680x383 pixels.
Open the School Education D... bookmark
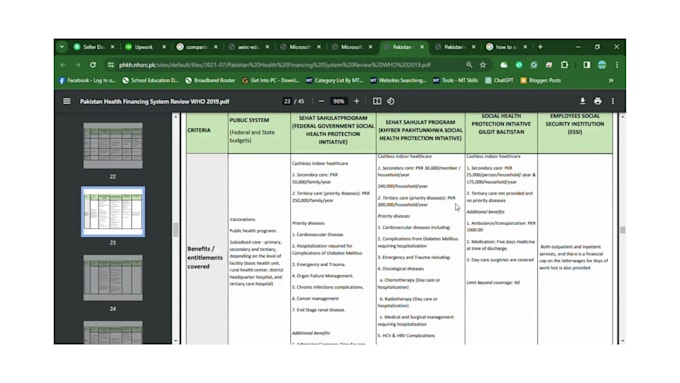pyautogui.click(x=150, y=80)
